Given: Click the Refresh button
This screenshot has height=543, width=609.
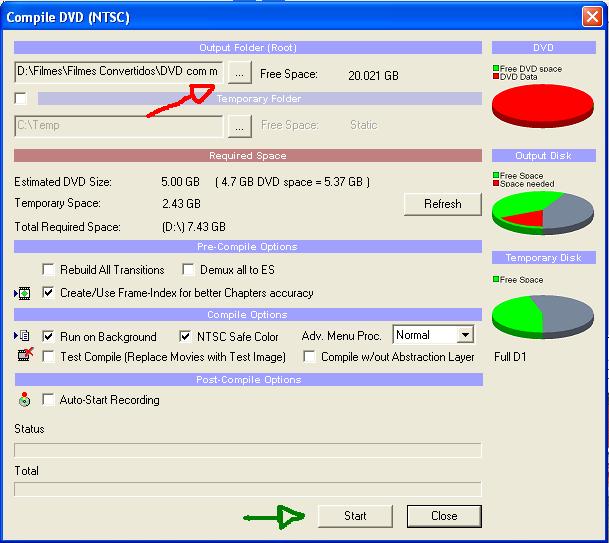Looking at the screenshot, I should pyautogui.click(x=443, y=204).
